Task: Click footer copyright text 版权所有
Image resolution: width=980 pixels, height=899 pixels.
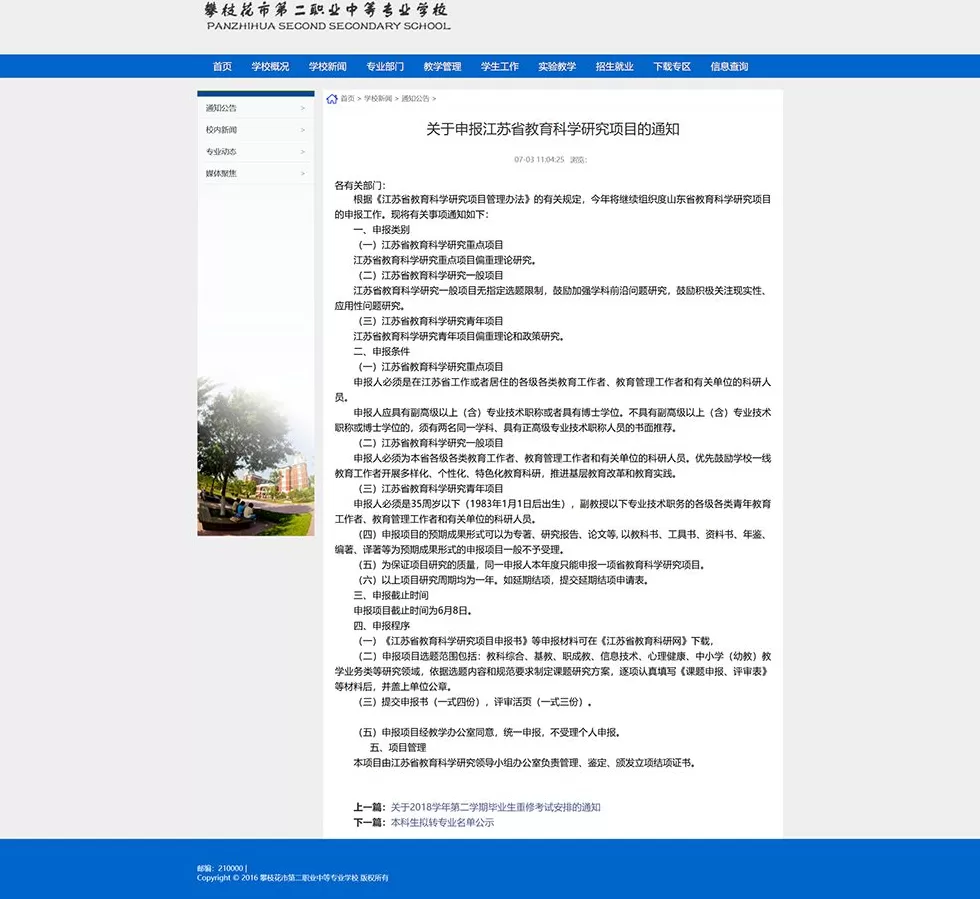Action: pyautogui.click(x=374, y=878)
